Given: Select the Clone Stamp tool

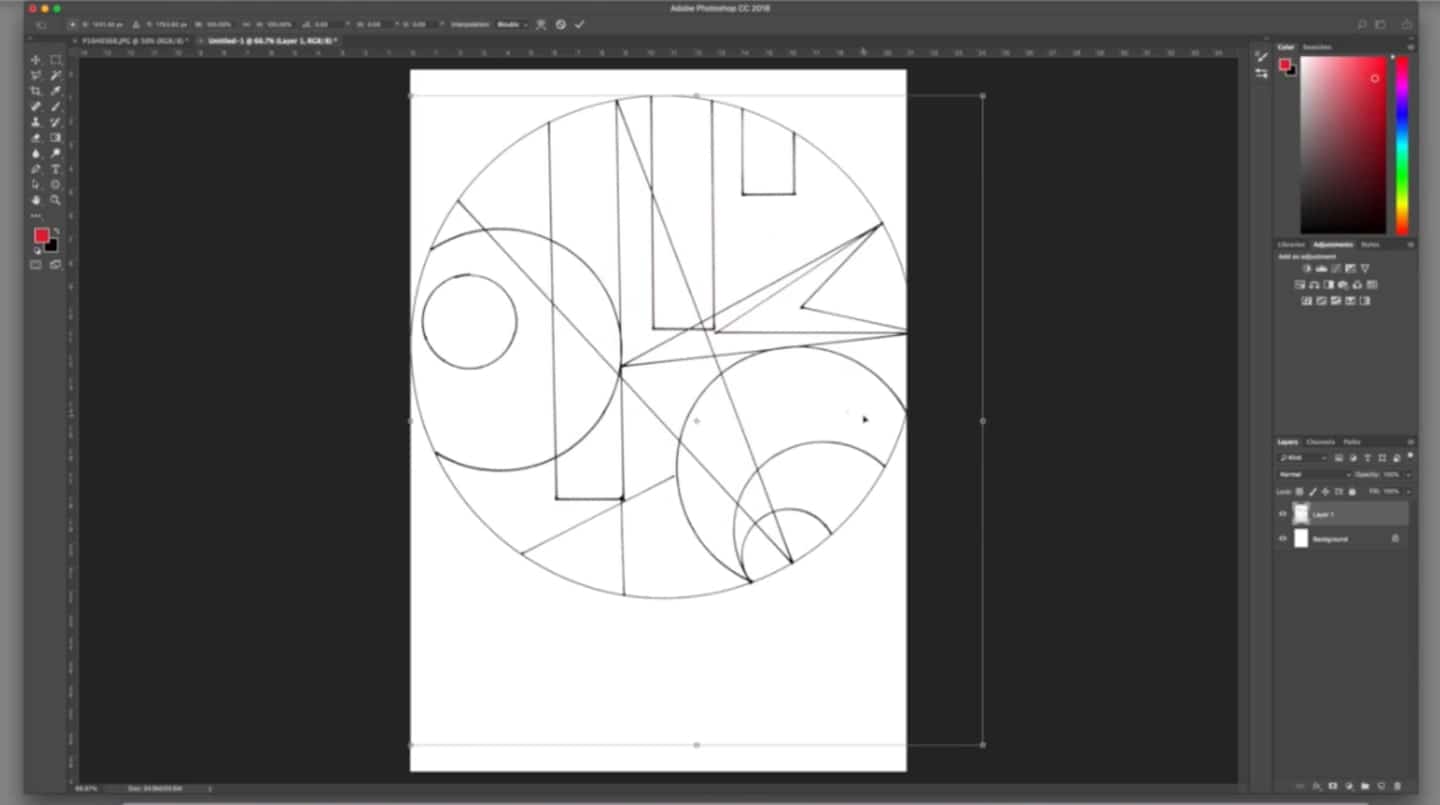Looking at the screenshot, I should (x=36, y=122).
